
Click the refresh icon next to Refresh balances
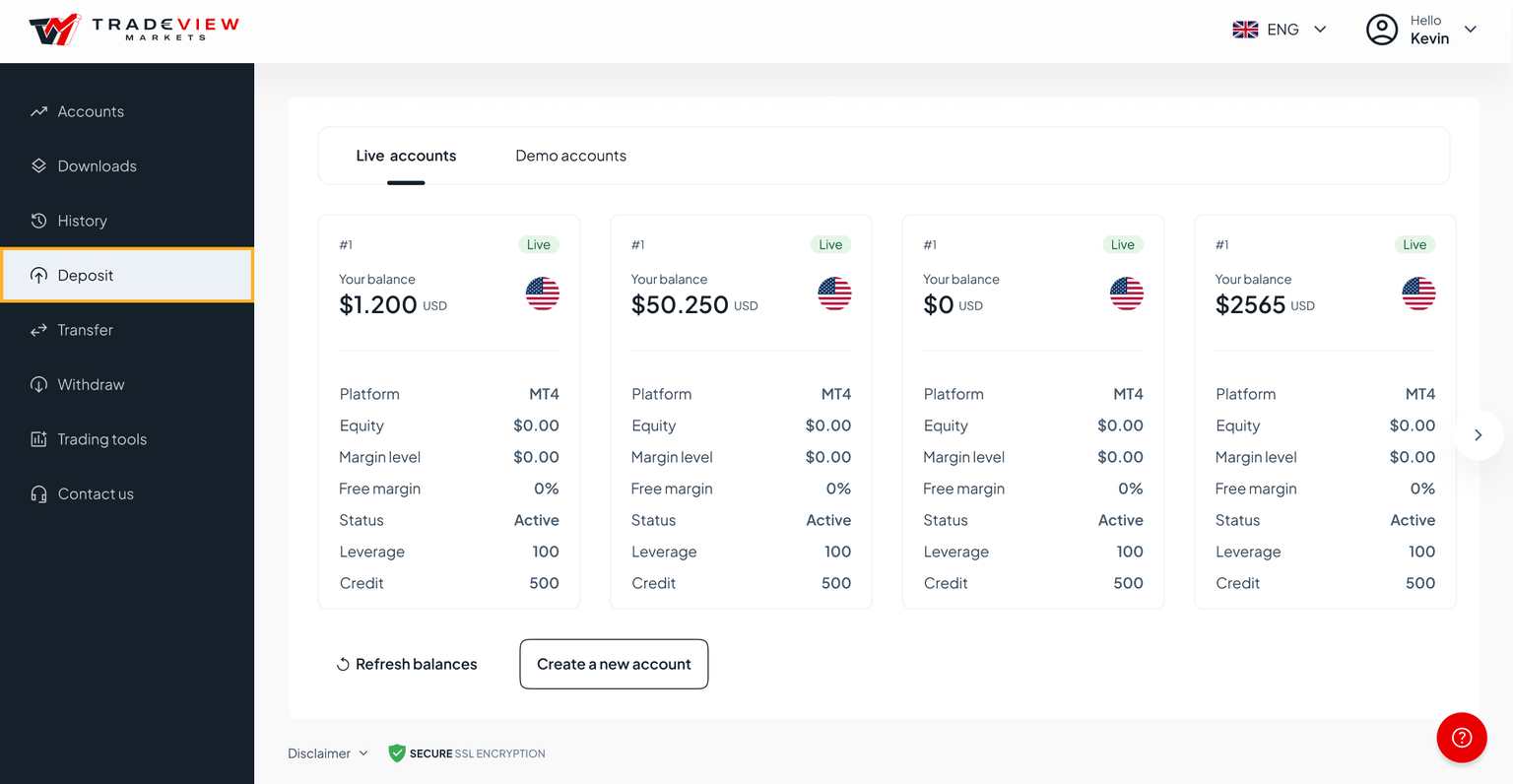[343, 664]
